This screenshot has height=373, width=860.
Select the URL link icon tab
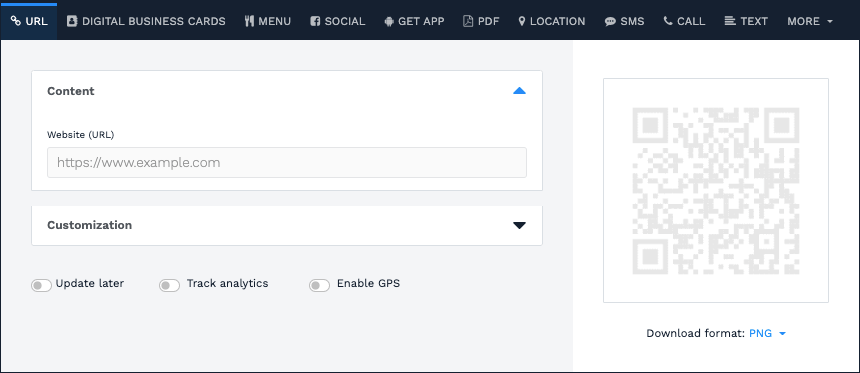point(29,21)
